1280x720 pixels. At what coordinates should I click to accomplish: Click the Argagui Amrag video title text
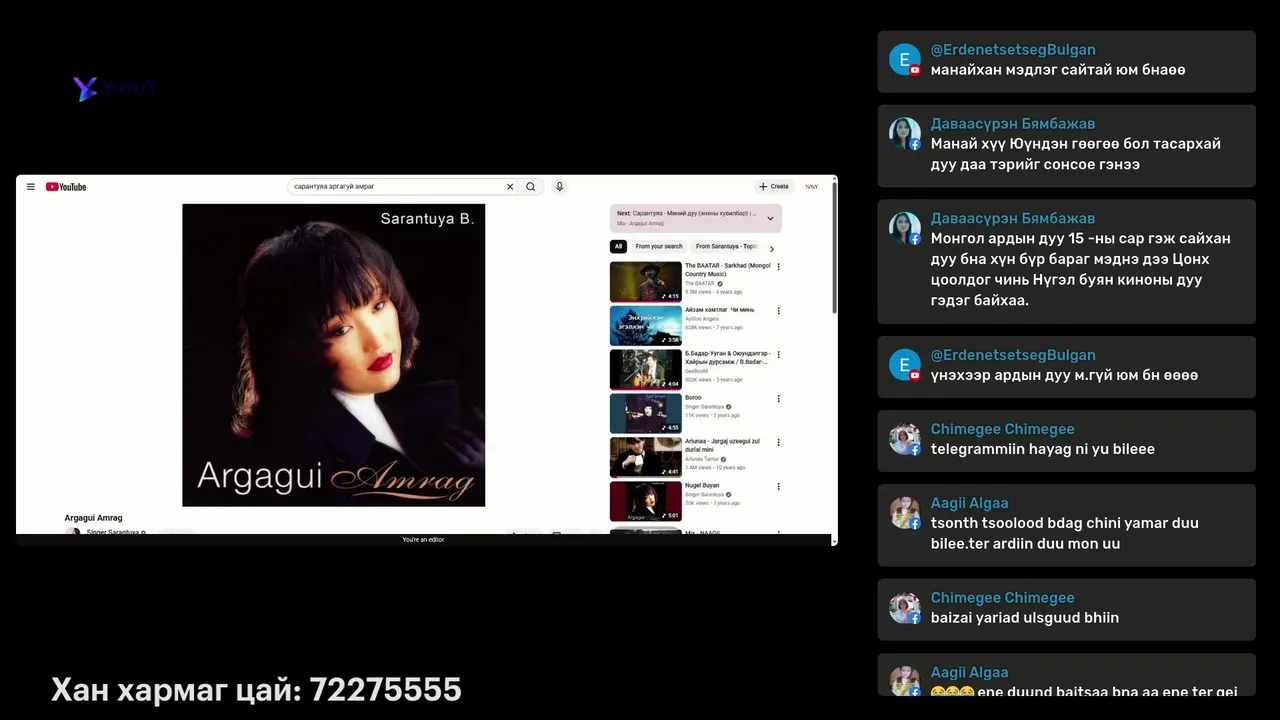pos(94,518)
